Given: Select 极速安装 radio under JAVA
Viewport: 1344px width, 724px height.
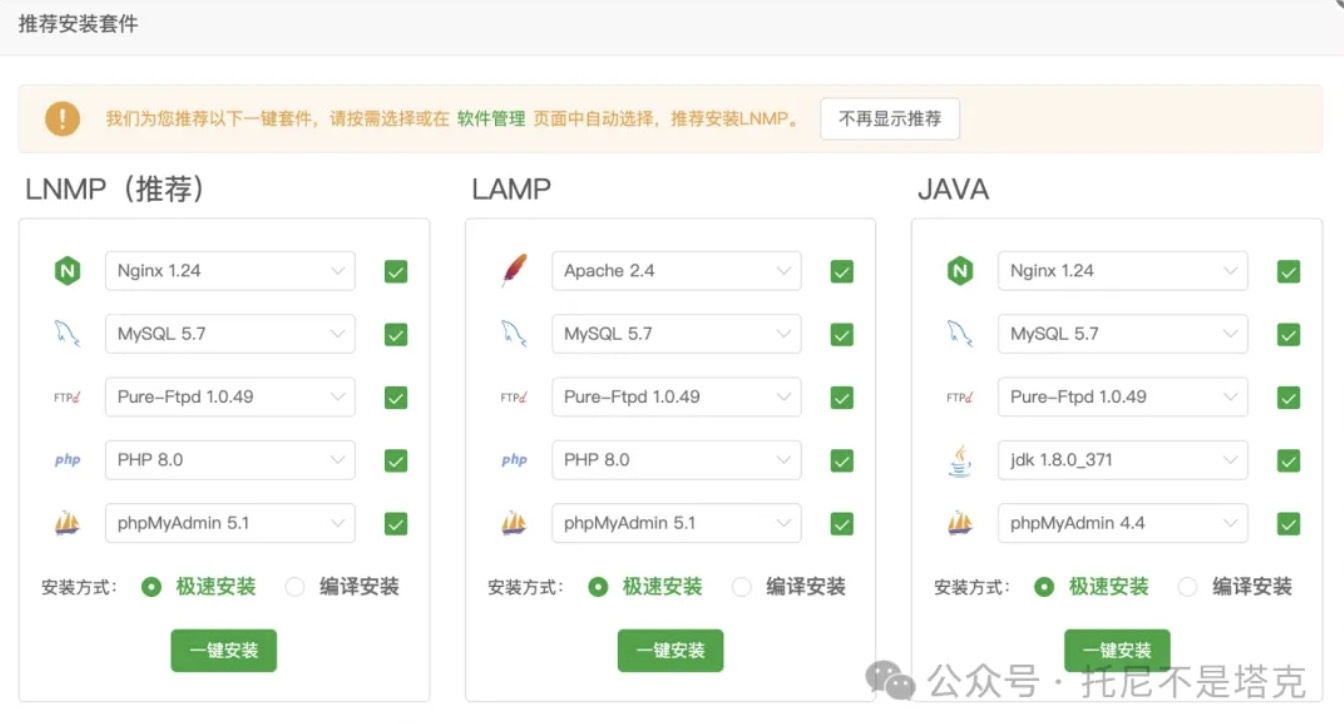Looking at the screenshot, I should 1044,587.
